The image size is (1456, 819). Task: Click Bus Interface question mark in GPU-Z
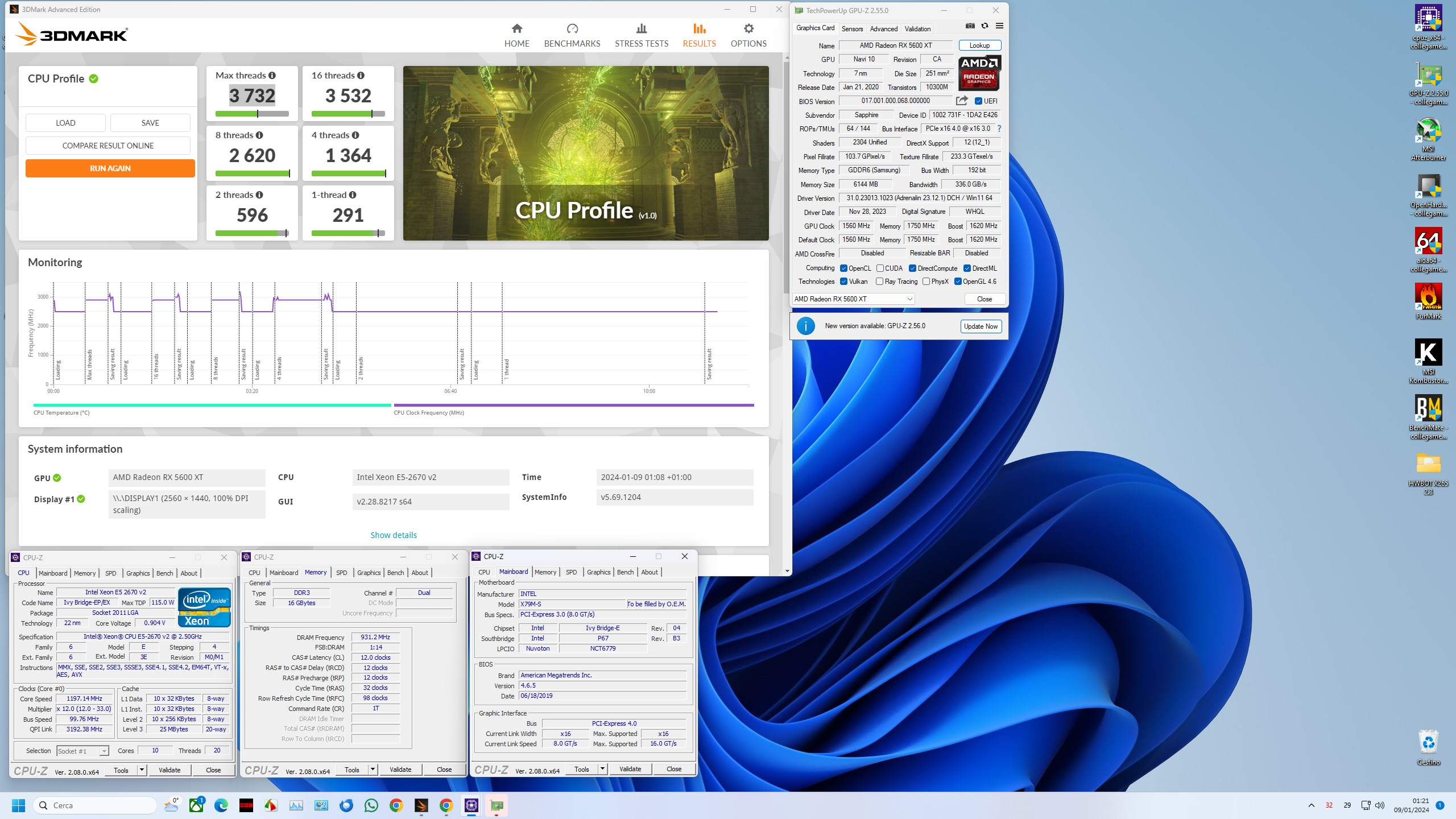999,129
